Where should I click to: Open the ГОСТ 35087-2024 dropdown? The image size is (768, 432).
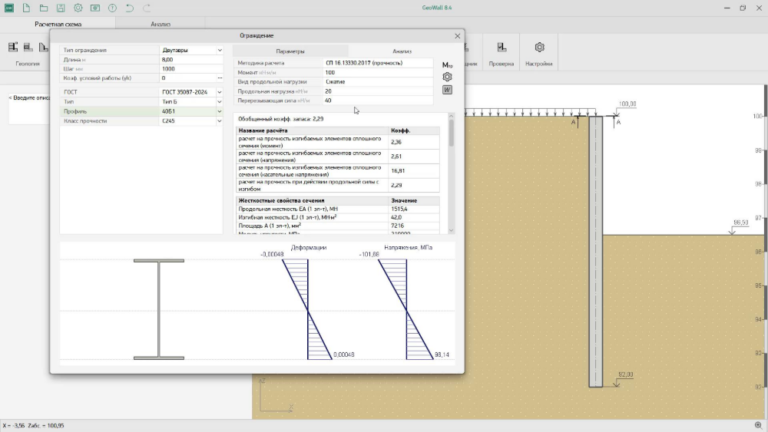point(219,92)
